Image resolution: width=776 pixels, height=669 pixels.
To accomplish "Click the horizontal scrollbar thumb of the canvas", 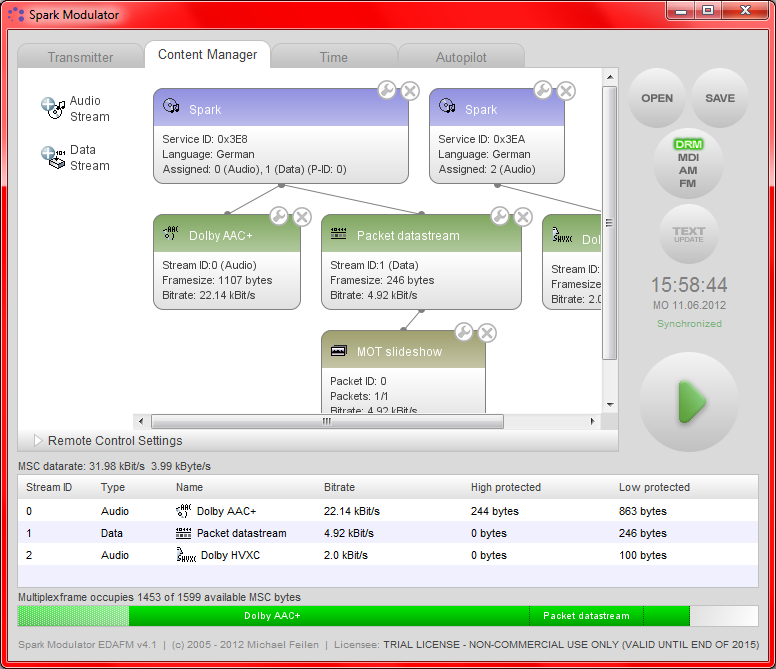I will (327, 422).
